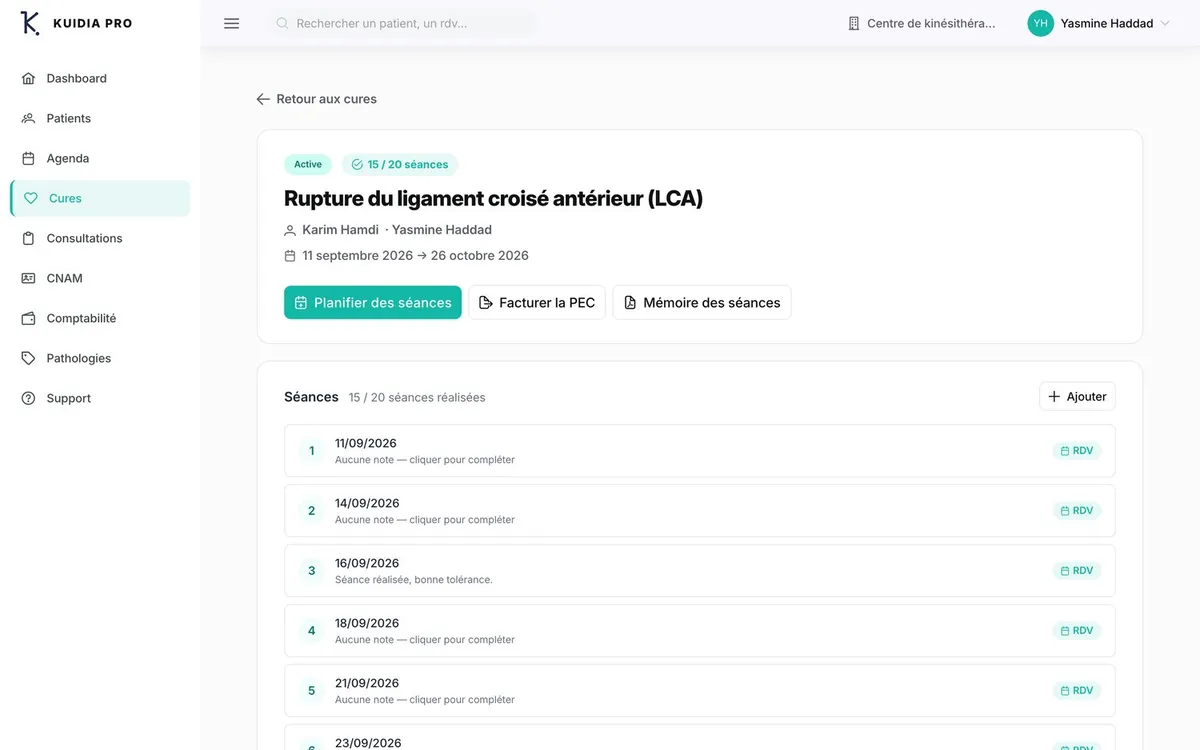Click RDV badge on 11/09/2026 session
This screenshot has height=750, width=1200.
[1077, 451]
